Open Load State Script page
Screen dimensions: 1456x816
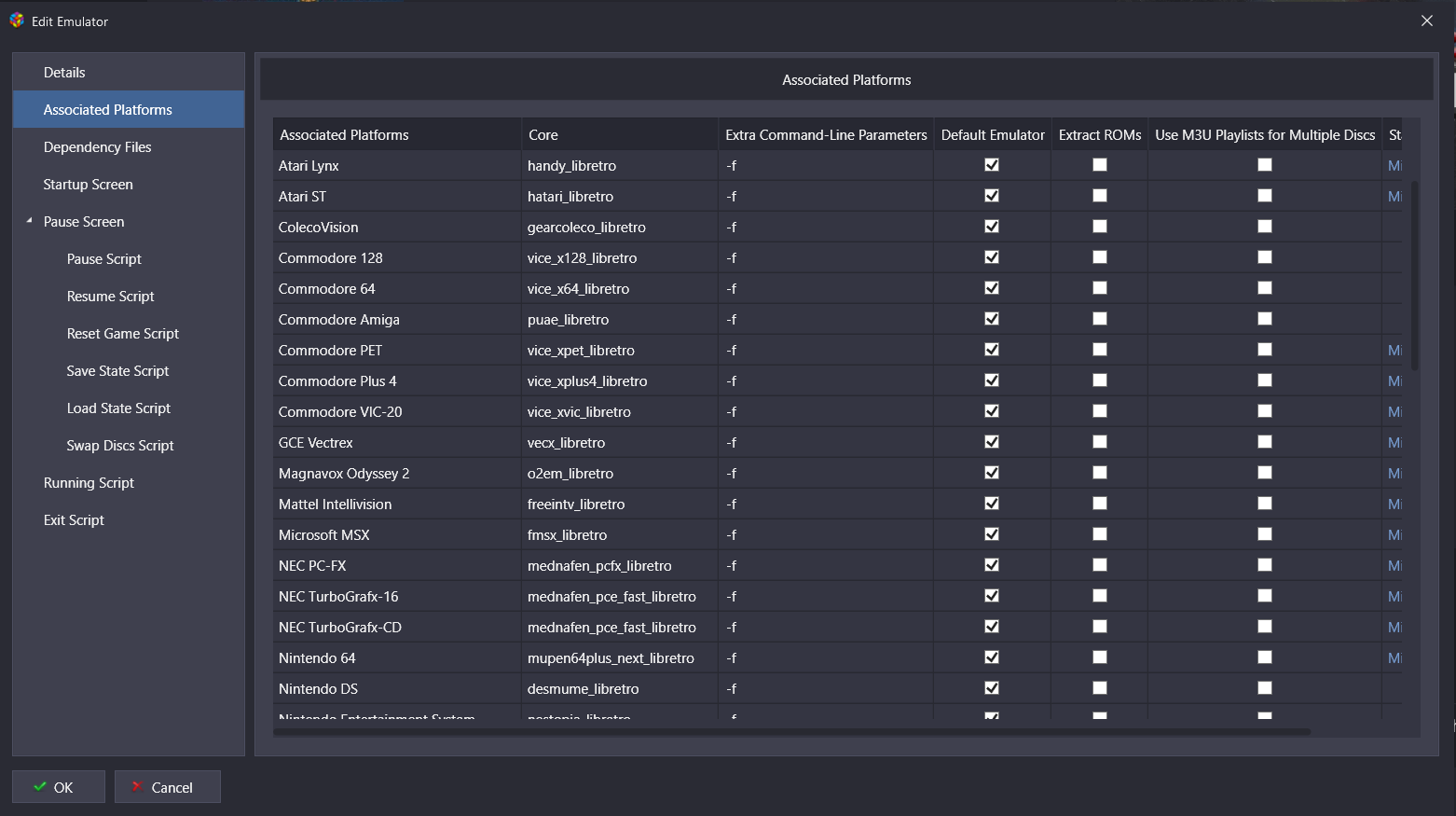(x=119, y=408)
